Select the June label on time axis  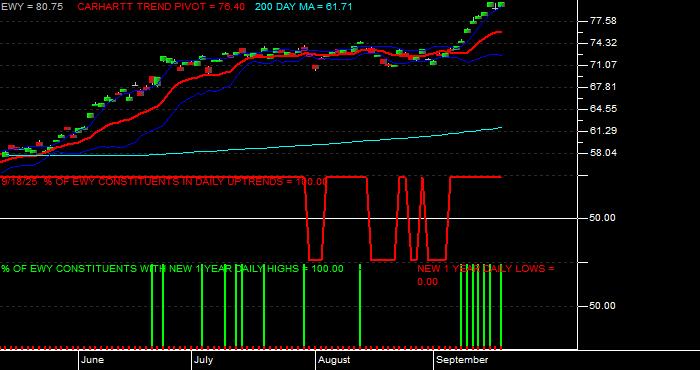[x=92, y=360]
